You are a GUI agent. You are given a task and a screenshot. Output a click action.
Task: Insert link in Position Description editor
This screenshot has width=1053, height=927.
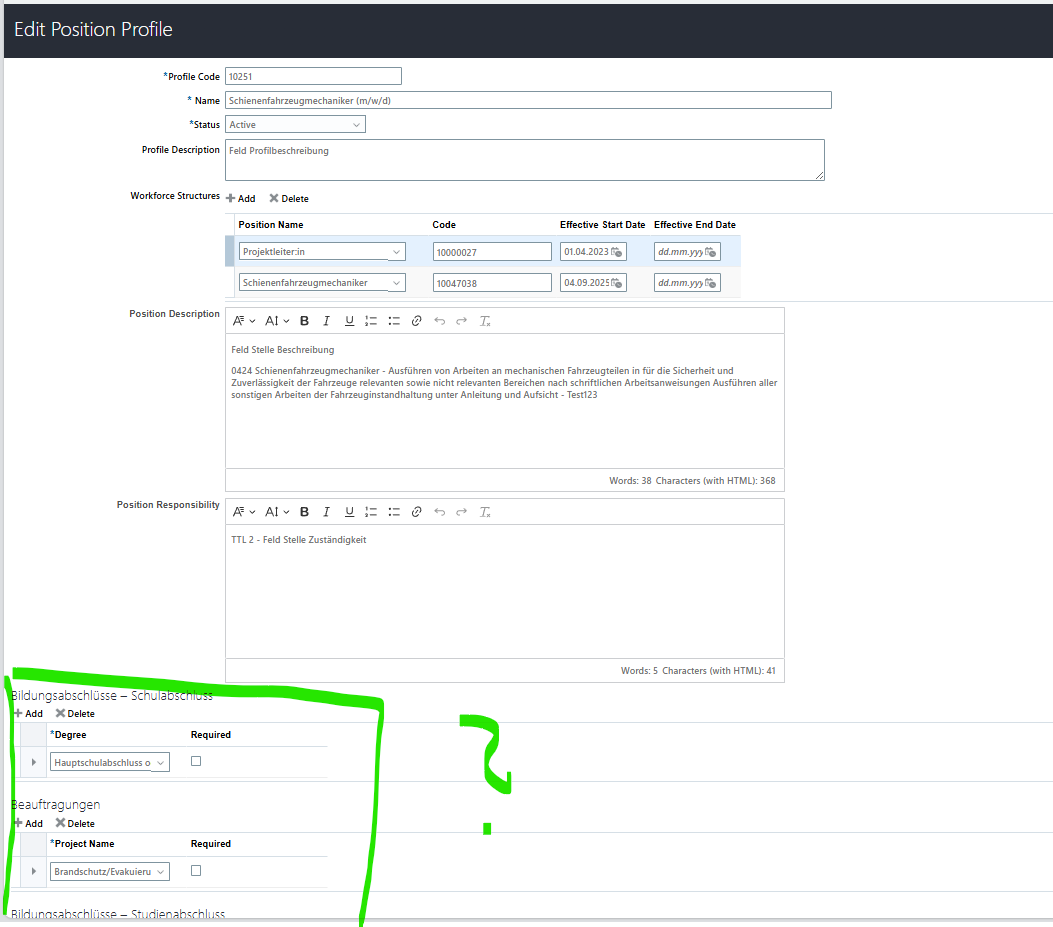pos(416,321)
